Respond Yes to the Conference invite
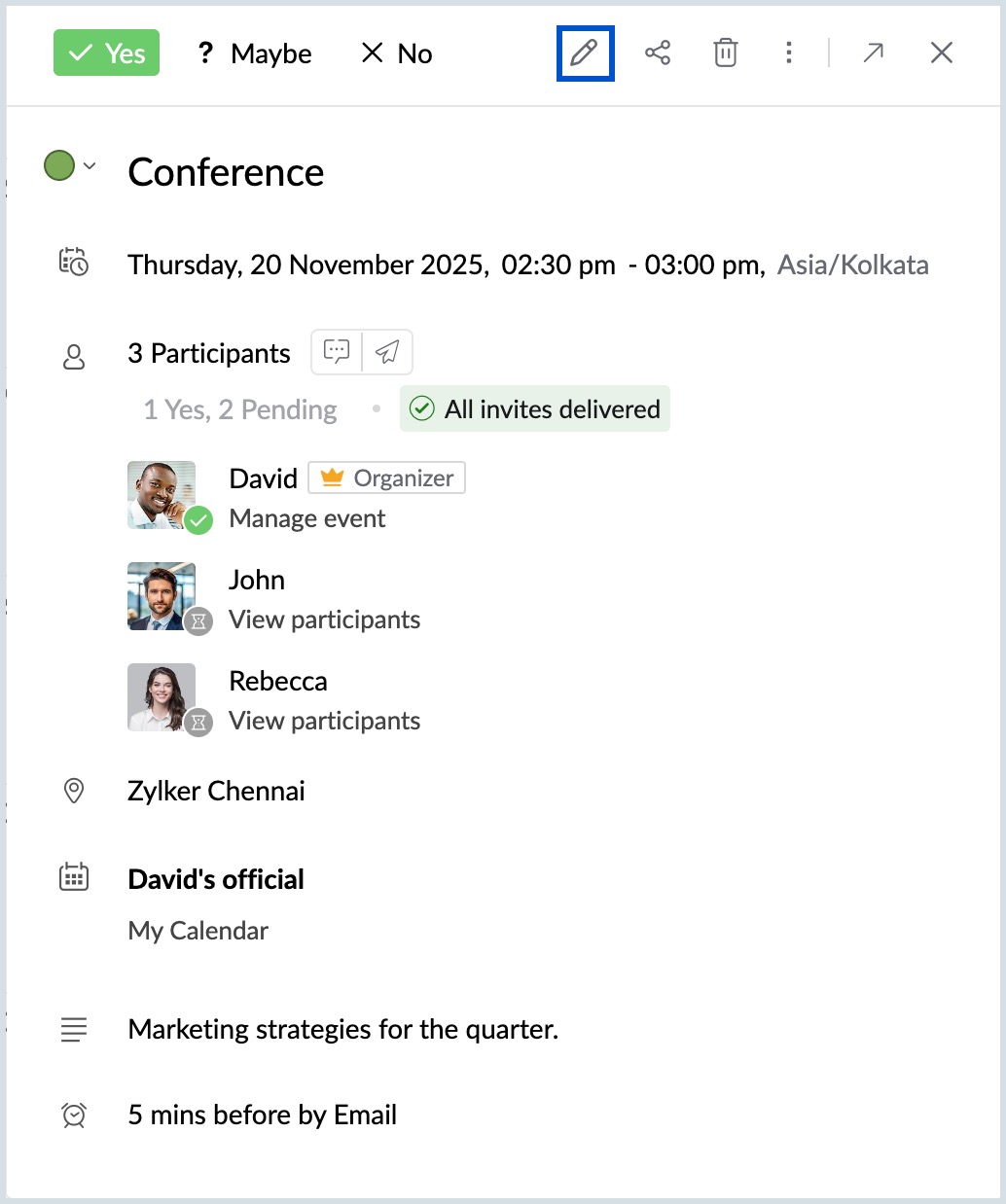 107,53
